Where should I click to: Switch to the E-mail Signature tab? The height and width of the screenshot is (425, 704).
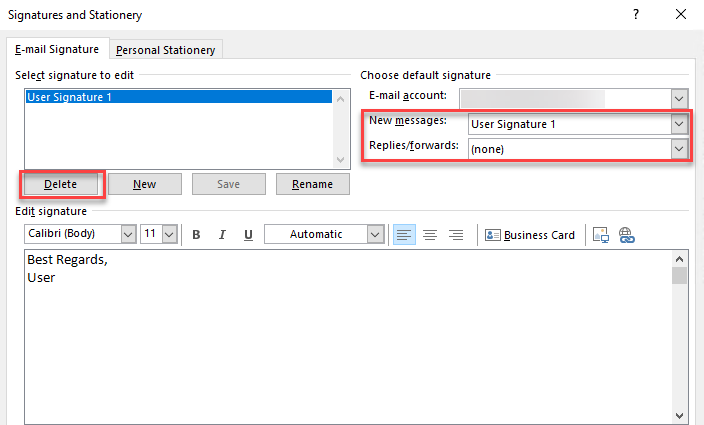click(57, 49)
